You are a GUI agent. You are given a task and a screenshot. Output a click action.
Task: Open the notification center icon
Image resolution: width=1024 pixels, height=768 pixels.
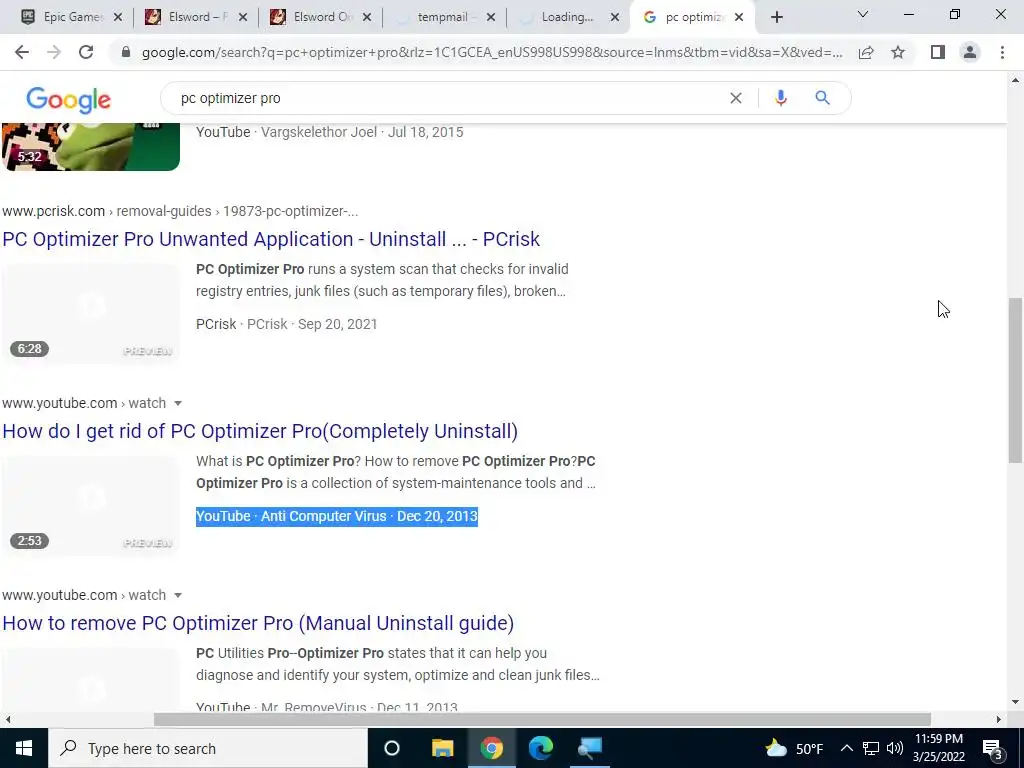pyautogui.click(x=992, y=748)
